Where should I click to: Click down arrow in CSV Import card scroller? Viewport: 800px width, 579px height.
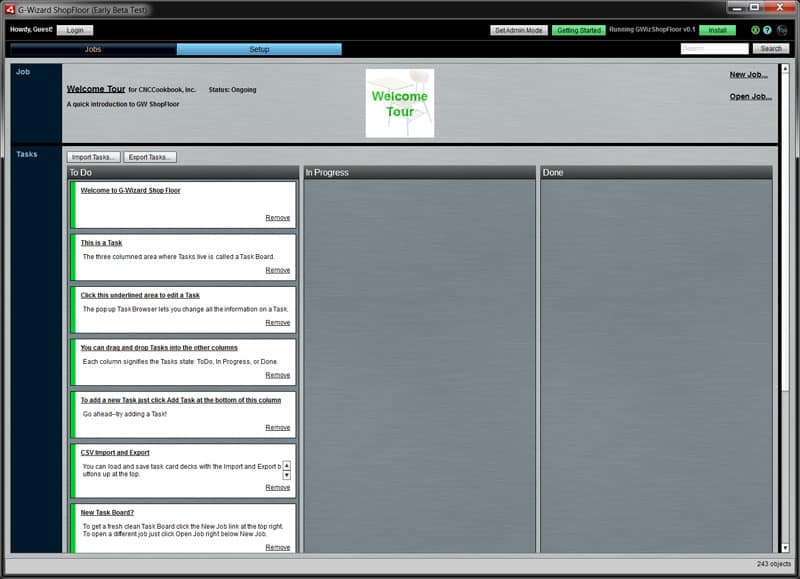coord(287,475)
